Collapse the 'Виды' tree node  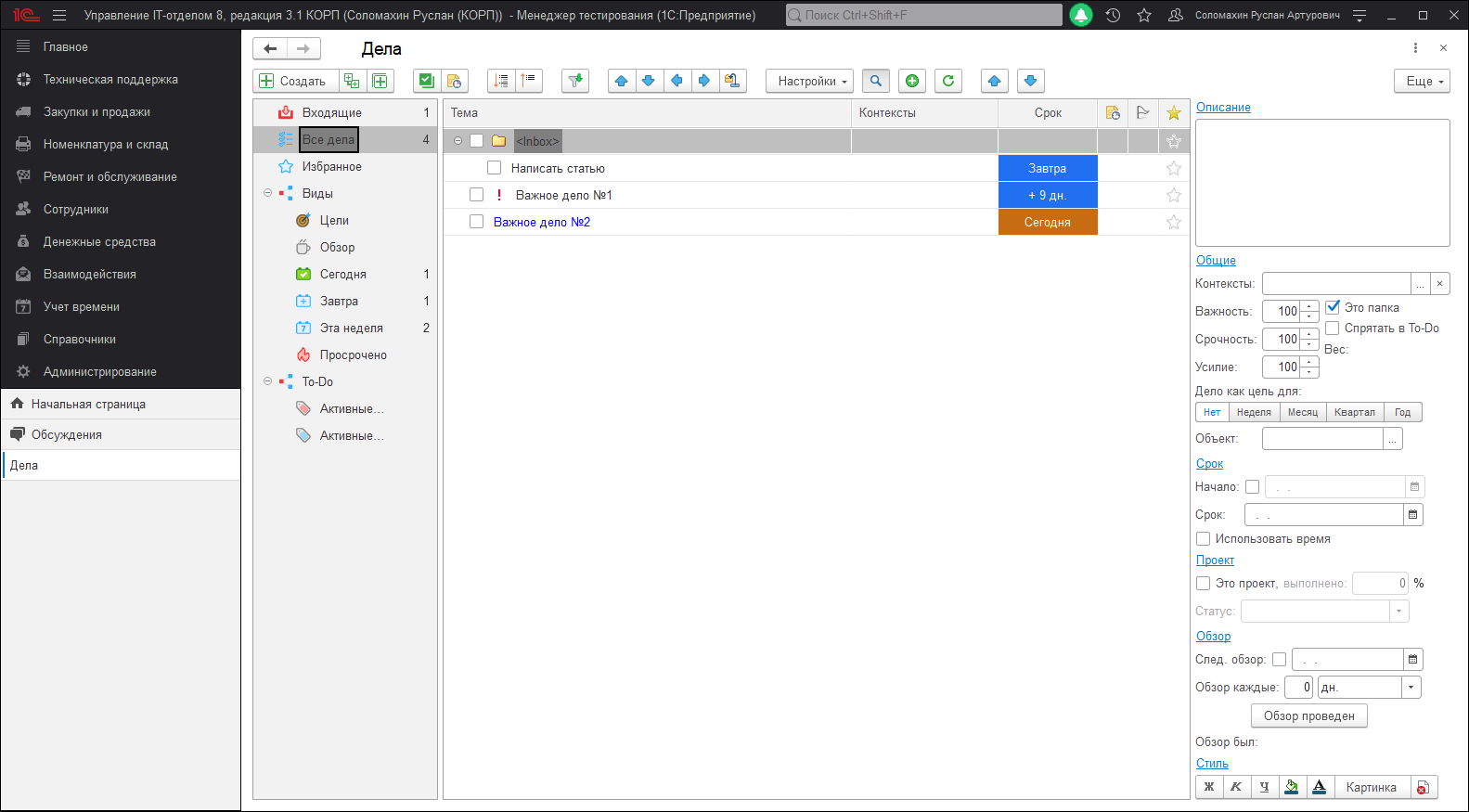267,193
